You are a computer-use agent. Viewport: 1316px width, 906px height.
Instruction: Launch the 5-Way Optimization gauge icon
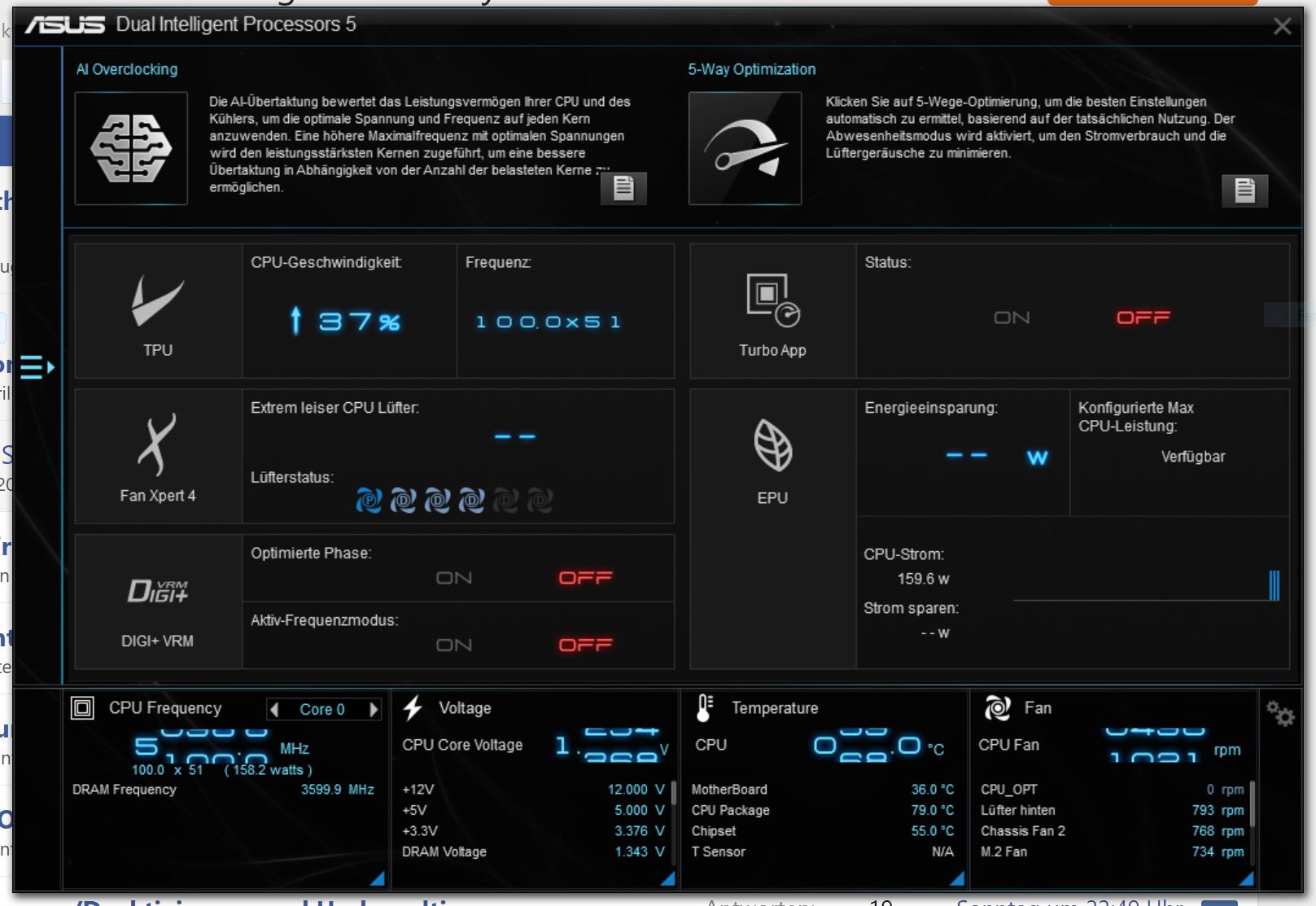[745, 148]
